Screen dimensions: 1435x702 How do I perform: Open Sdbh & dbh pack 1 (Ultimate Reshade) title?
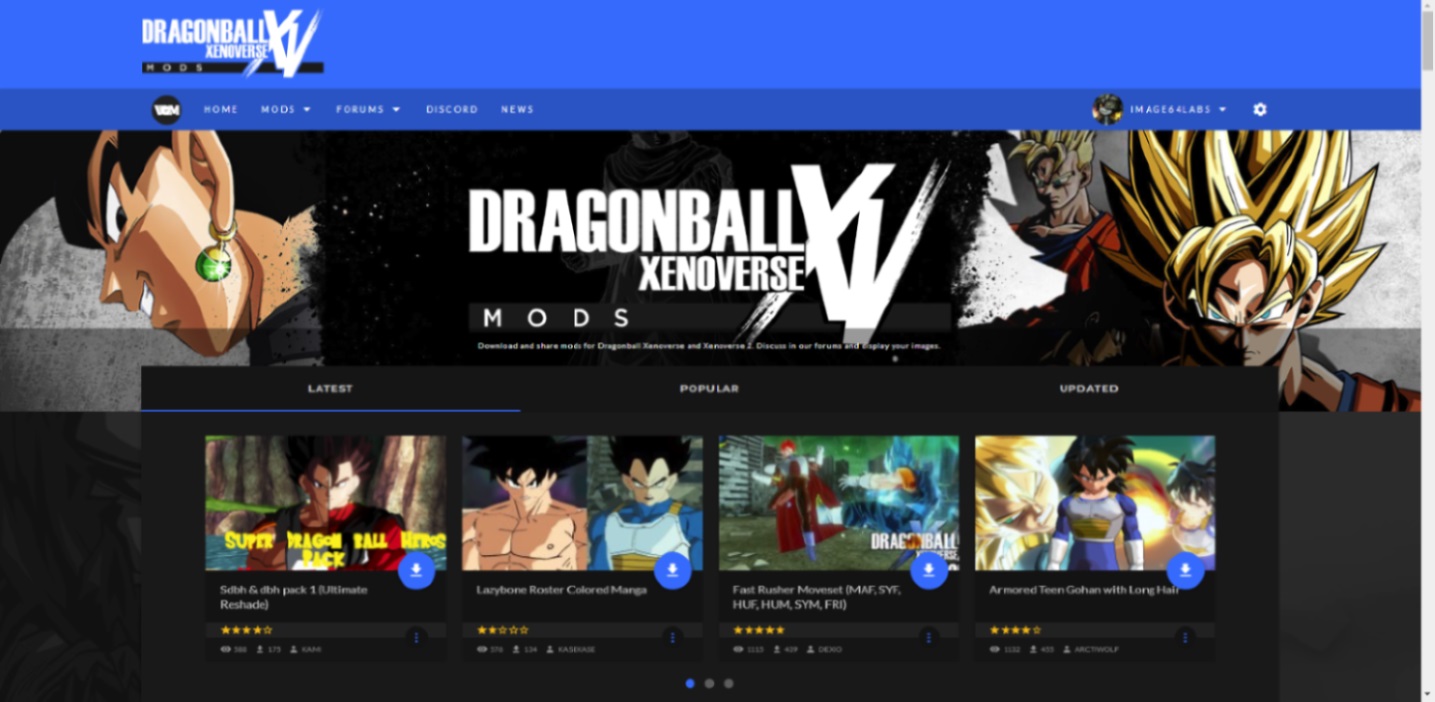294,597
